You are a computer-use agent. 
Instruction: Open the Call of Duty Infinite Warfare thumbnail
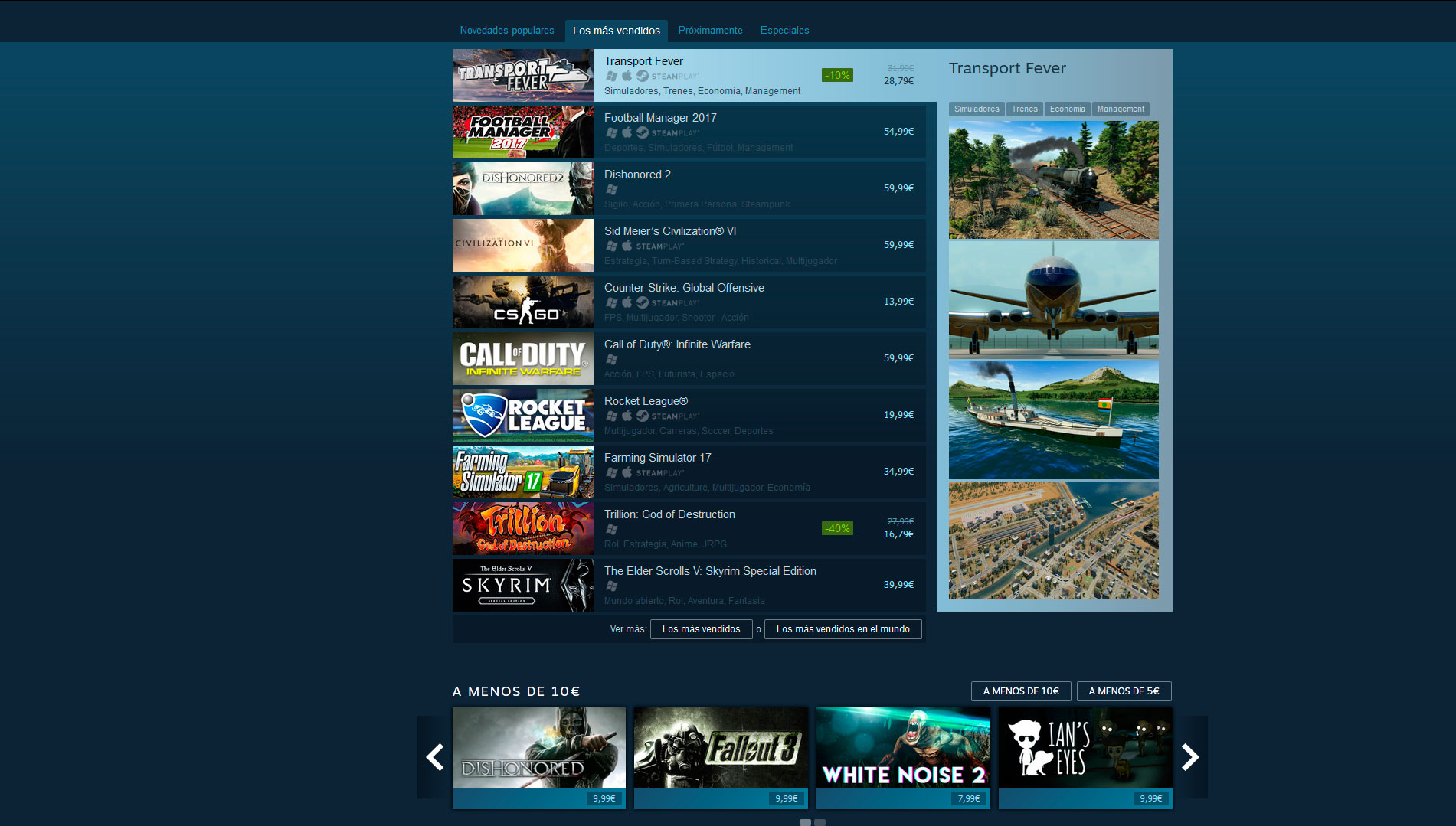point(523,358)
